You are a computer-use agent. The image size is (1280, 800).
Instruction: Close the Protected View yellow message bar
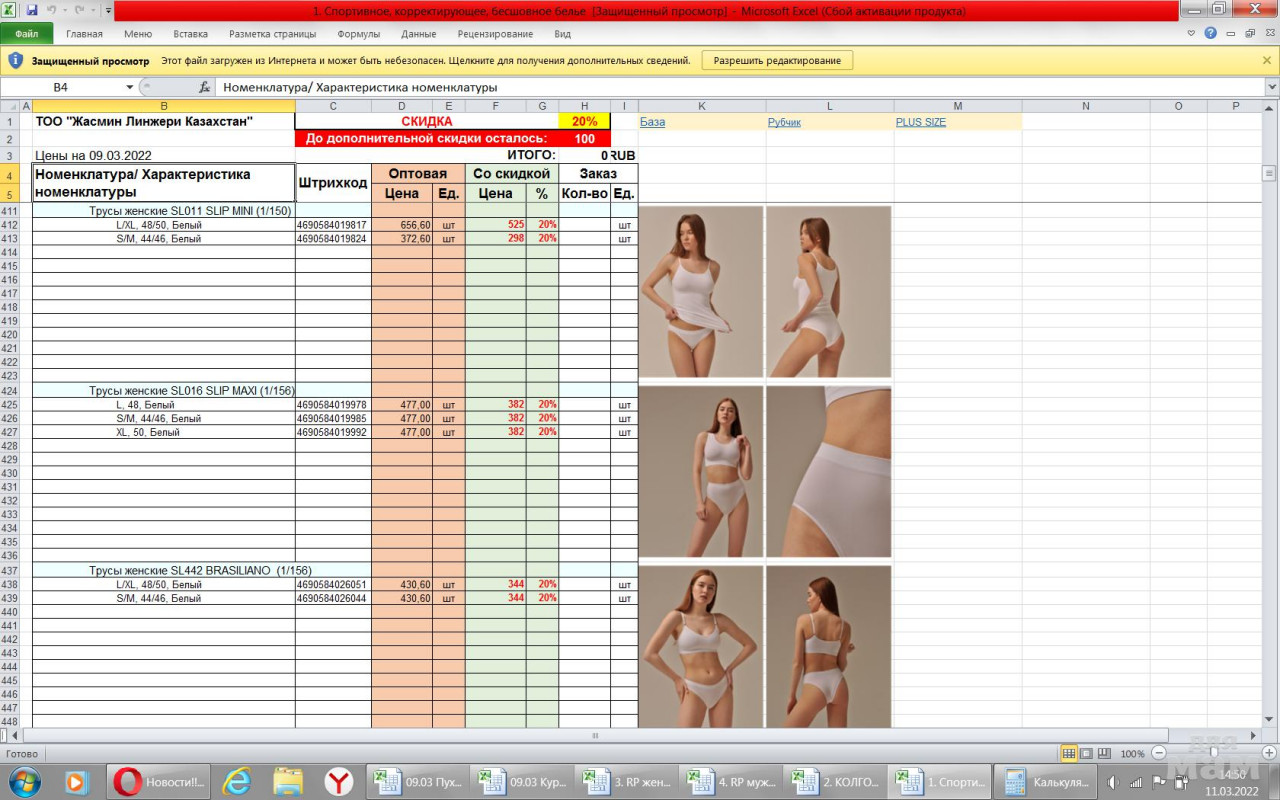point(1267,60)
